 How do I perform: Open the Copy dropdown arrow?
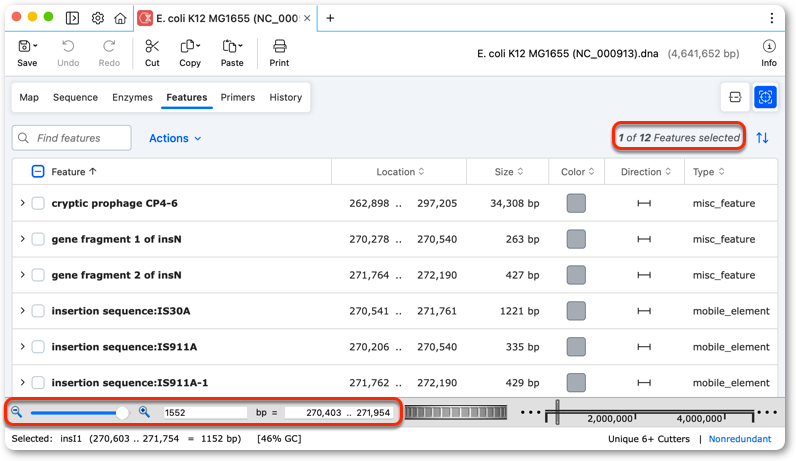[198, 46]
